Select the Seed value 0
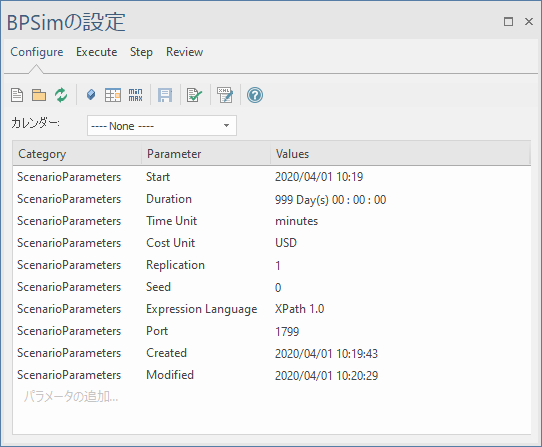The width and height of the screenshot is (542, 447). [278, 287]
